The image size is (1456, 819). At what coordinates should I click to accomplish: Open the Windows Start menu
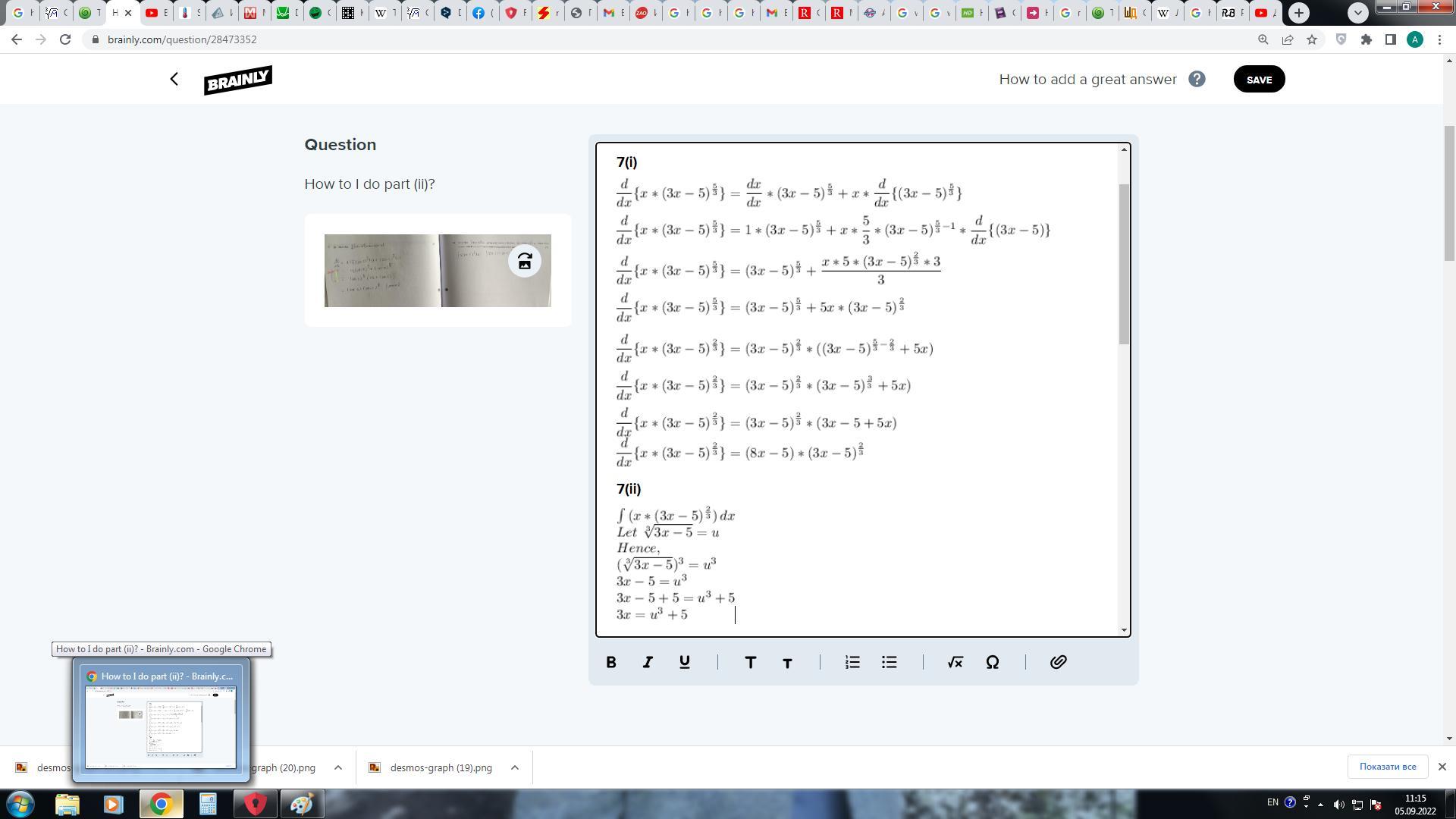pyautogui.click(x=20, y=804)
